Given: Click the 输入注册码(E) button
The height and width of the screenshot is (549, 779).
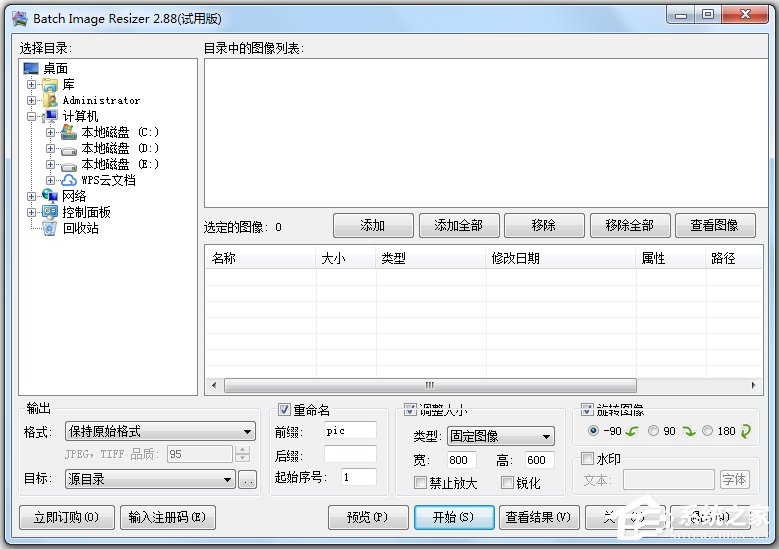Looking at the screenshot, I should point(168,517).
